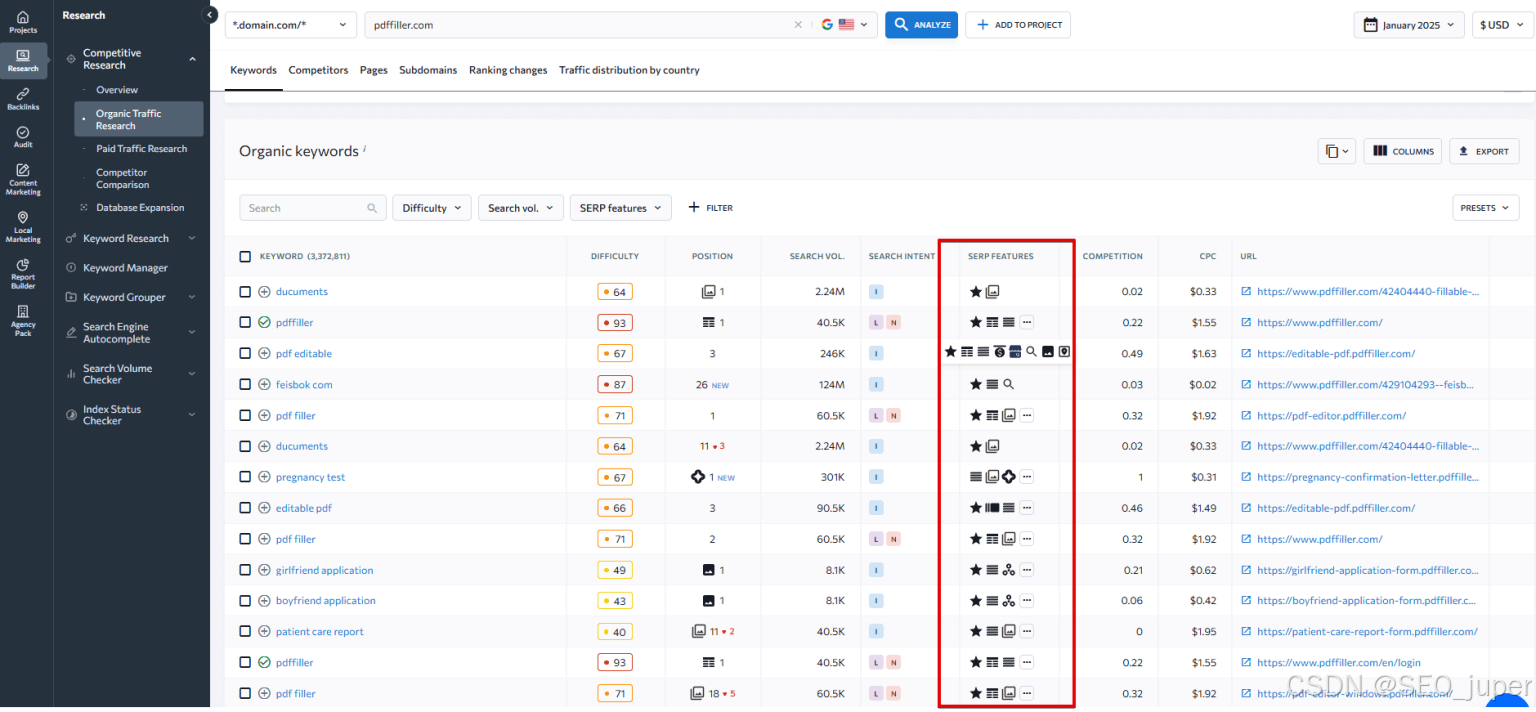The width and height of the screenshot is (1536, 712).
Task: Open the Keyword Manager sidebar item
Action: tap(125, 268)
